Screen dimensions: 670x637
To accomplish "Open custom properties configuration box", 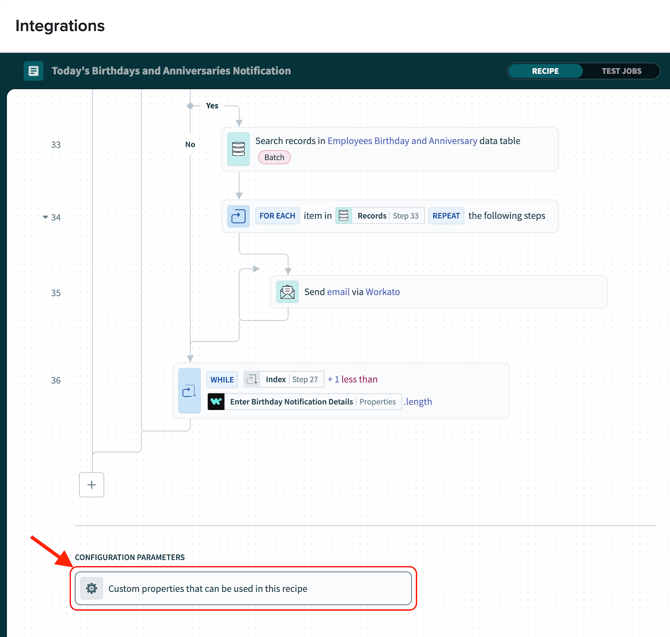I will pos(244,589).
